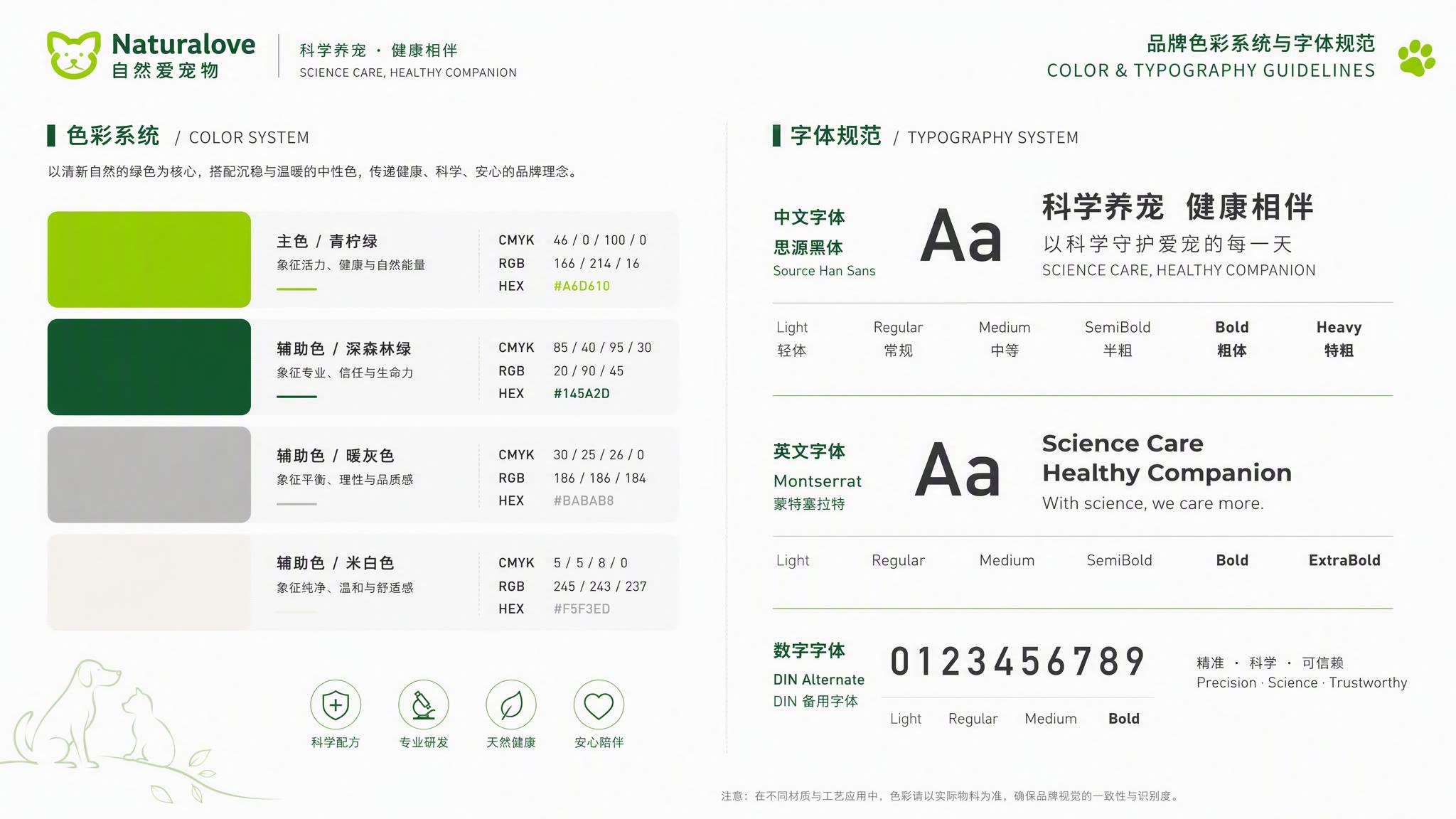Click the Montserrat ExtraBold weight label
This screenshot has height=819, width=1456.
coord(1344,560)
